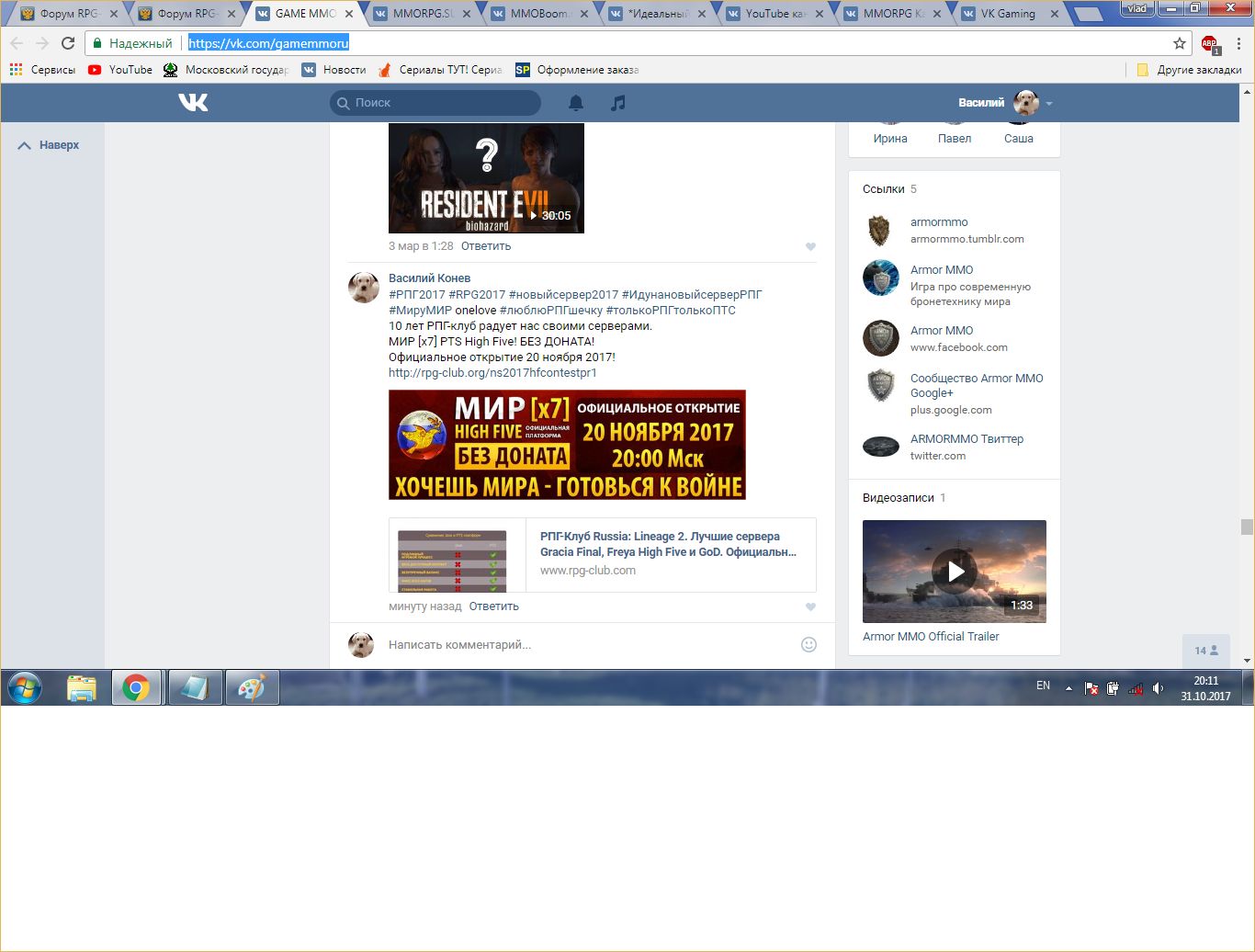Open Armor MMO link with facebook.com
This screenshot has height=952, width=1255.
942,331
